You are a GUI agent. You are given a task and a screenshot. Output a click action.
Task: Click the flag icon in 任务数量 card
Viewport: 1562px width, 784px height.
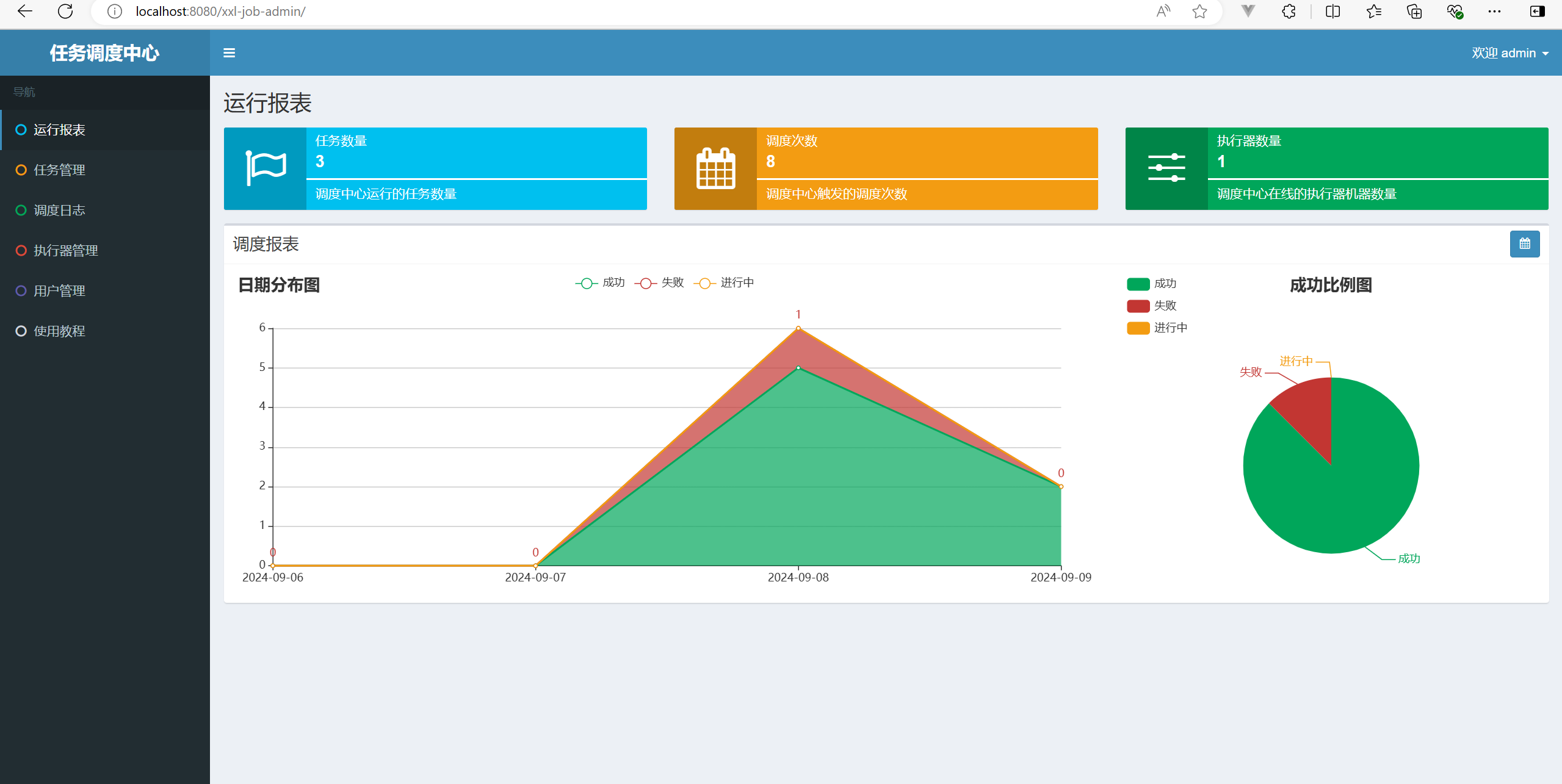pos(266,168)
